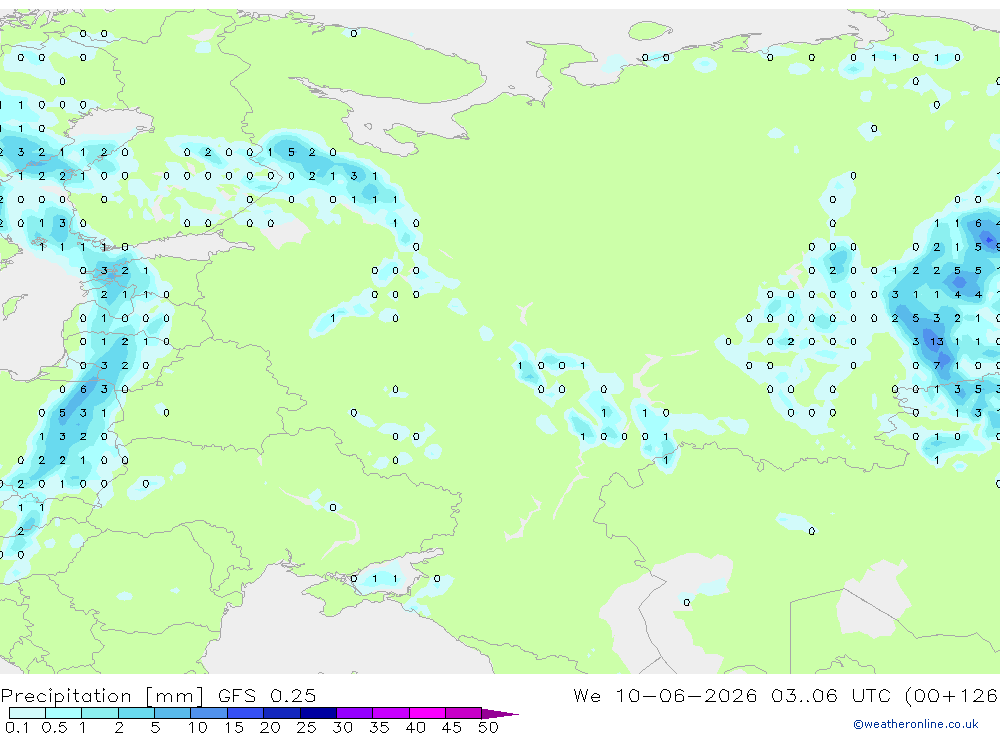The height and width of the screenshot is (733, 1000).
Task: Click the '50' legend scale label
Action: tap(489, 727)
